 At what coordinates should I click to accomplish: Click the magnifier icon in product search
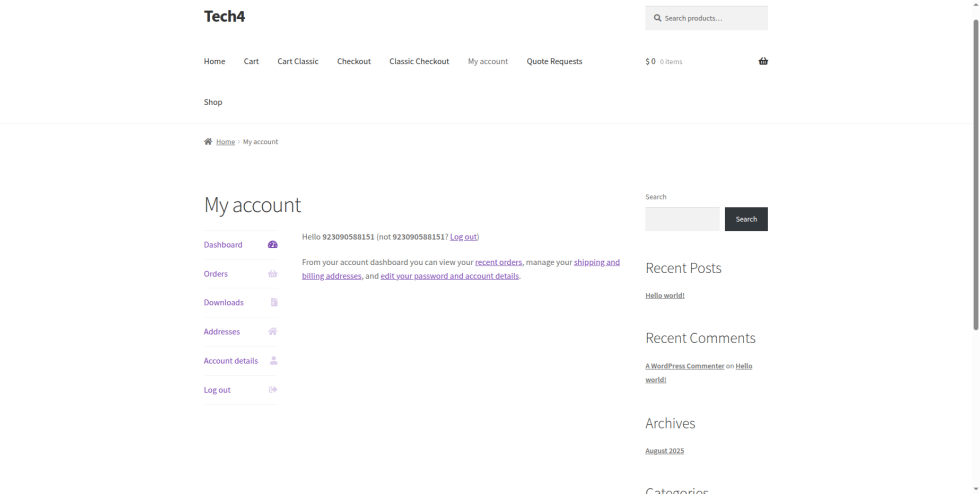tap(658, 18)
